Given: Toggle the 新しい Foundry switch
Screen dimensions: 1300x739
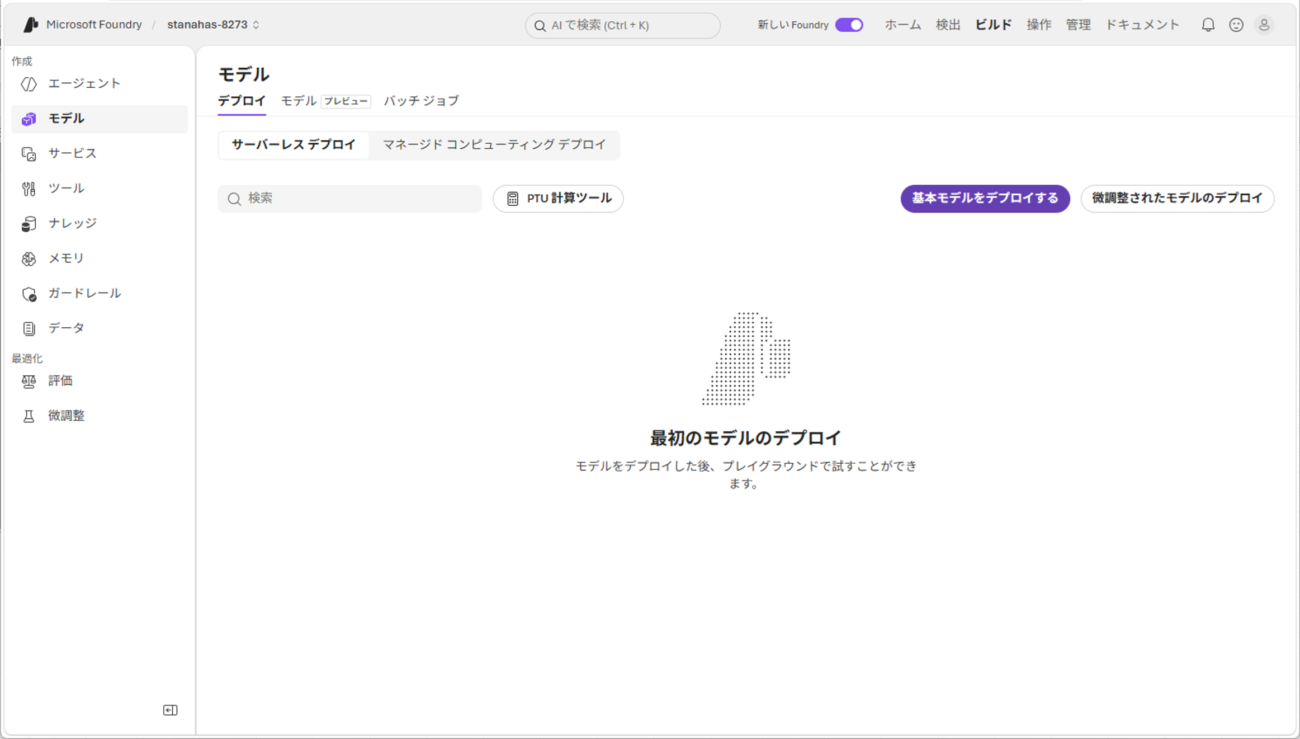Looking at the screenshot, I should click(849, 25).
